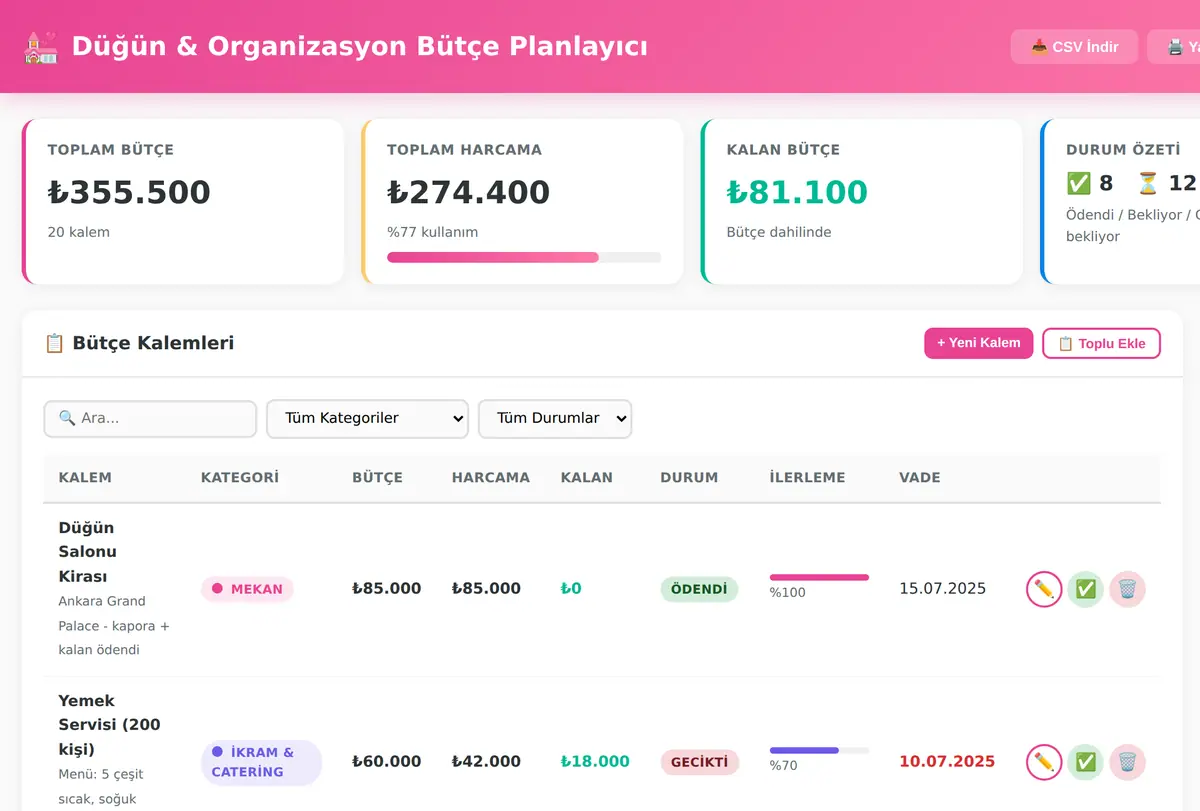The height and width of the screenshot is (811, 1200).
Task: Mark Yemek Servisi as paid
Action: coord(1086,762)
